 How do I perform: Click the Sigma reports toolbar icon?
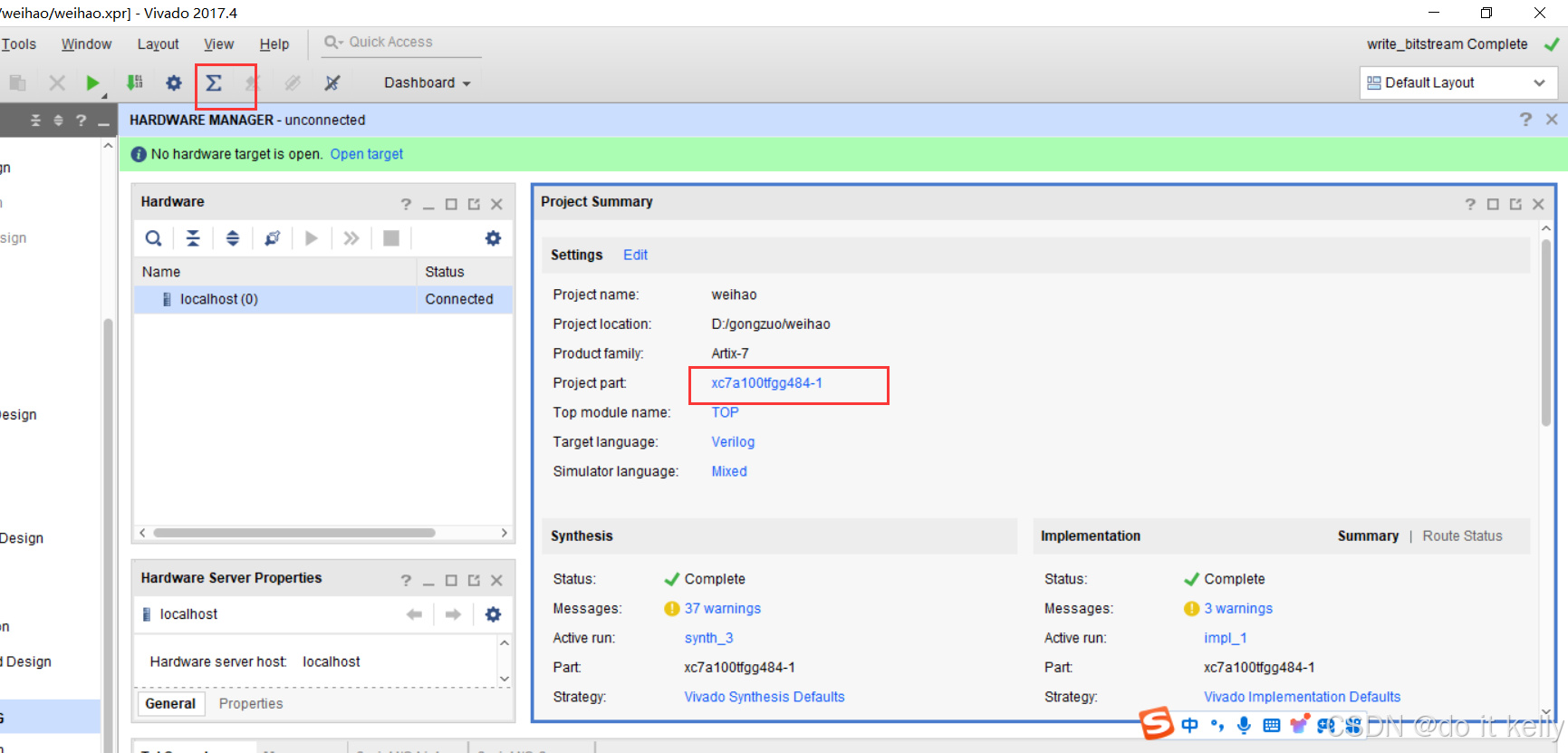214,83
